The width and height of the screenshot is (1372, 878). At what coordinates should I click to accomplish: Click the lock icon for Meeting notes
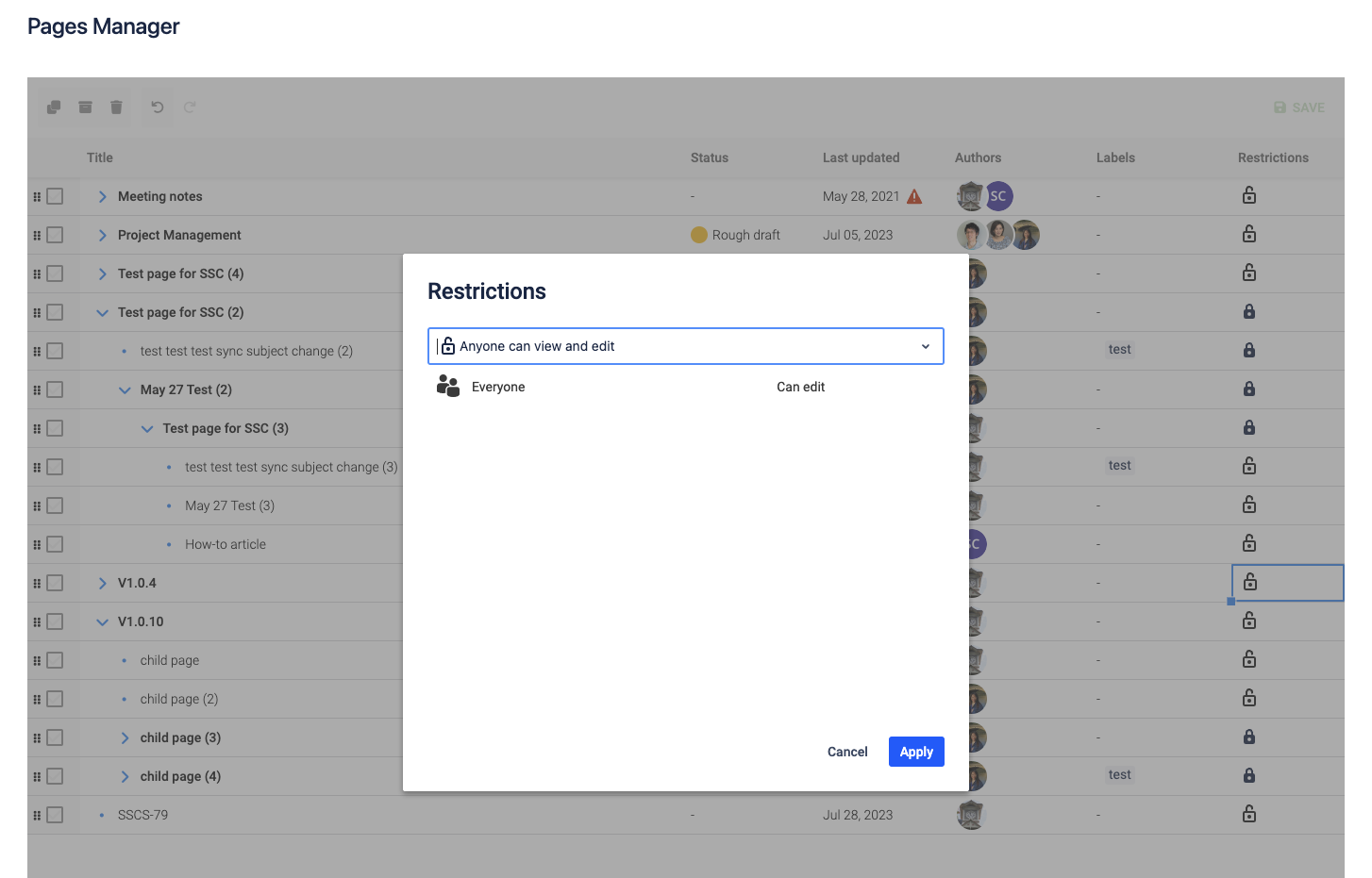click(1248, 196)
